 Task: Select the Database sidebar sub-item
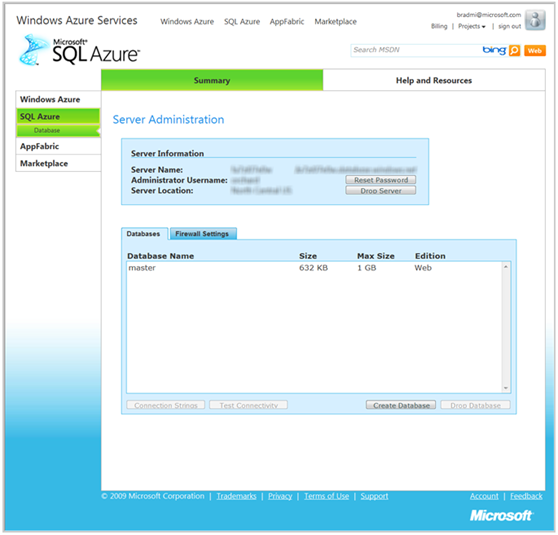pos(58,131)
